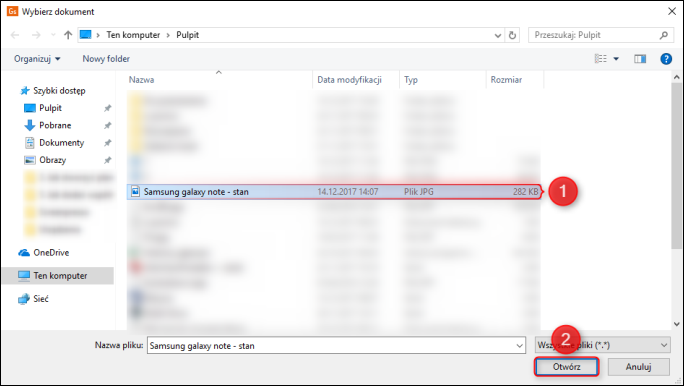Click the Otwórz button
The height and width of the screenshot is (386, 684).
(567, 367)
